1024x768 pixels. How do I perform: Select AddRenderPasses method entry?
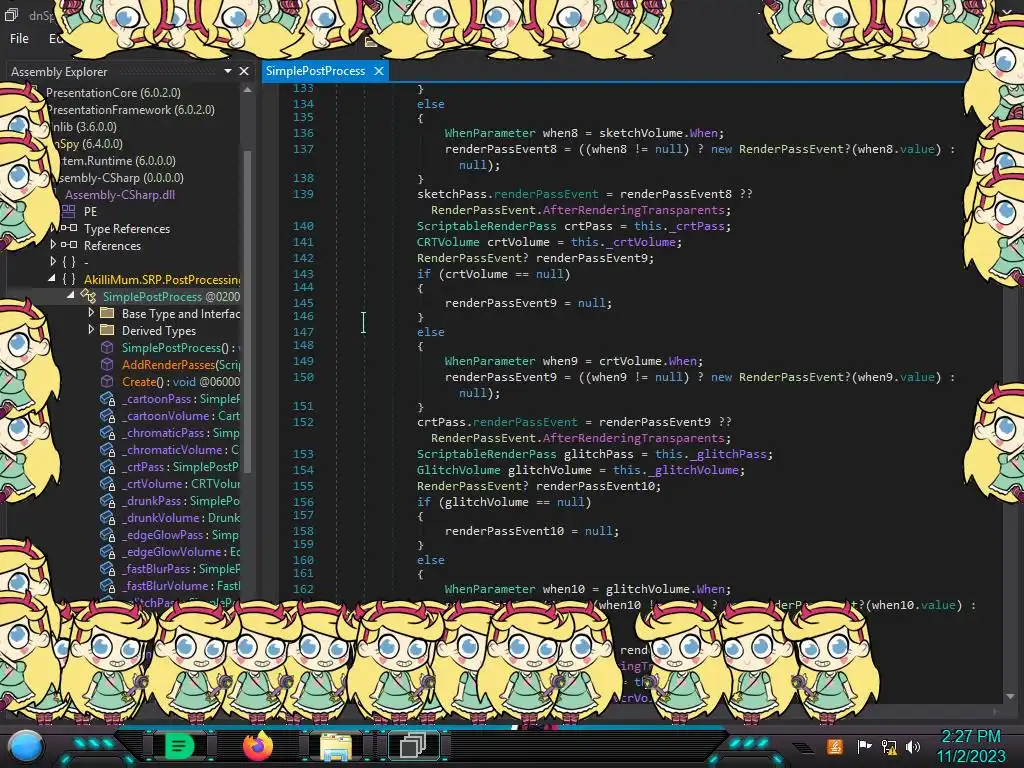click(x=181, y=365)
